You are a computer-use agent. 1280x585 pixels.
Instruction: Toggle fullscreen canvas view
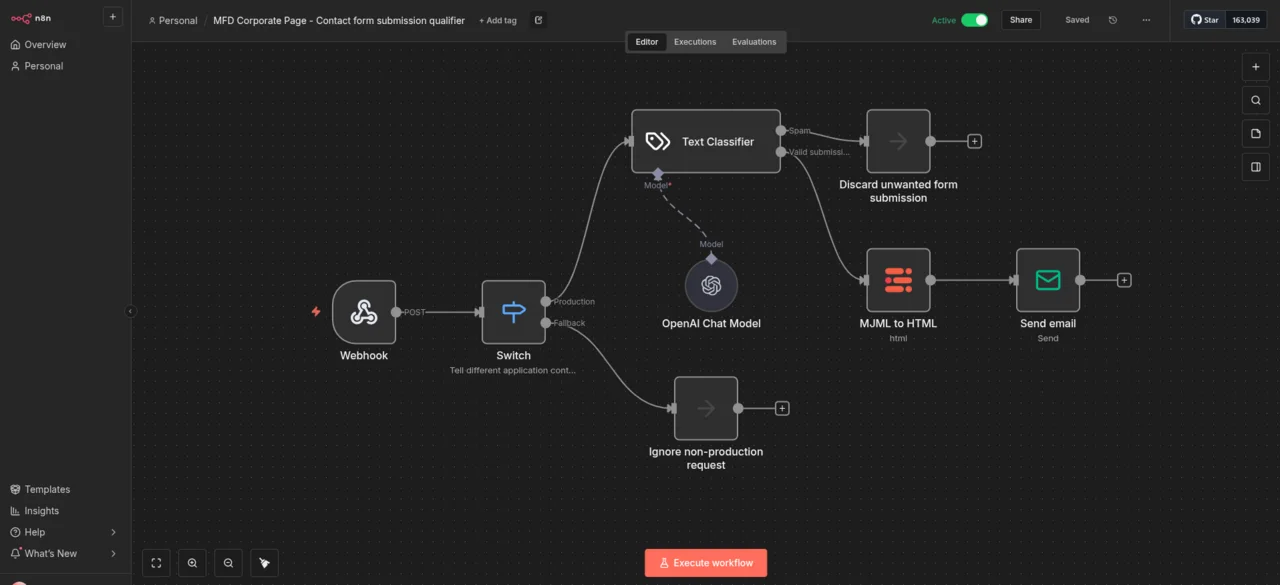point(156,562)
